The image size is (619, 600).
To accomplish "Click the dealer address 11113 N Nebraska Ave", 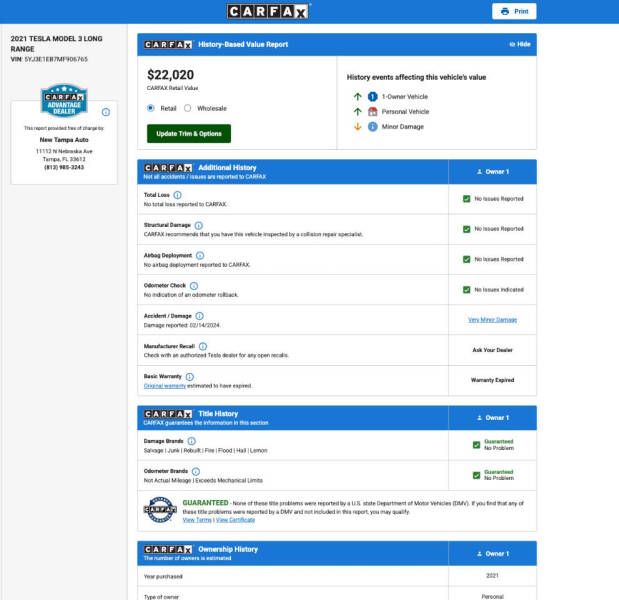I will tap(64, 151).
